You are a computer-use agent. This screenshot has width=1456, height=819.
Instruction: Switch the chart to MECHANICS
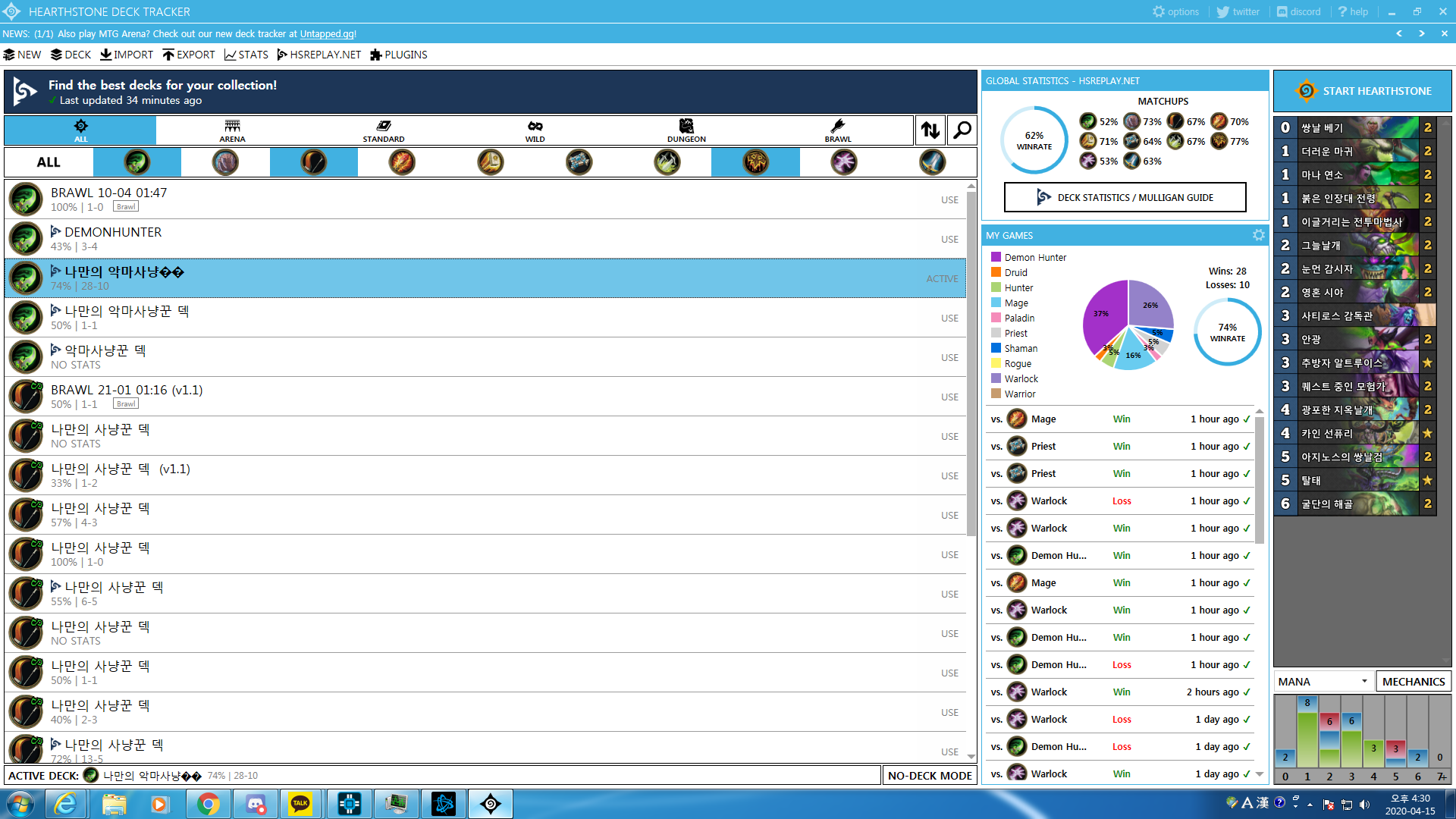1414,681
